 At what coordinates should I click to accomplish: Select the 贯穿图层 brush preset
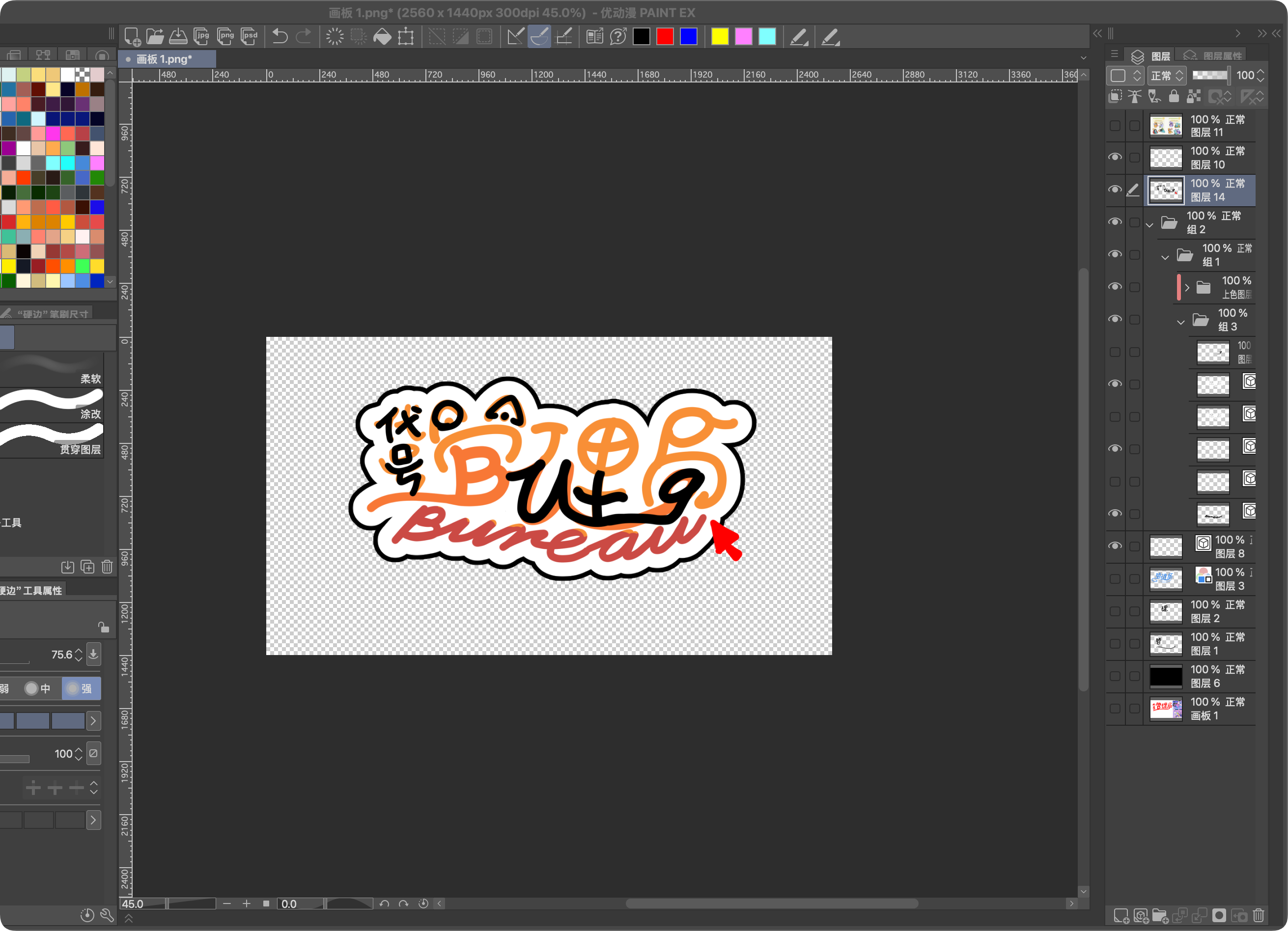click(x=52, y=441)
